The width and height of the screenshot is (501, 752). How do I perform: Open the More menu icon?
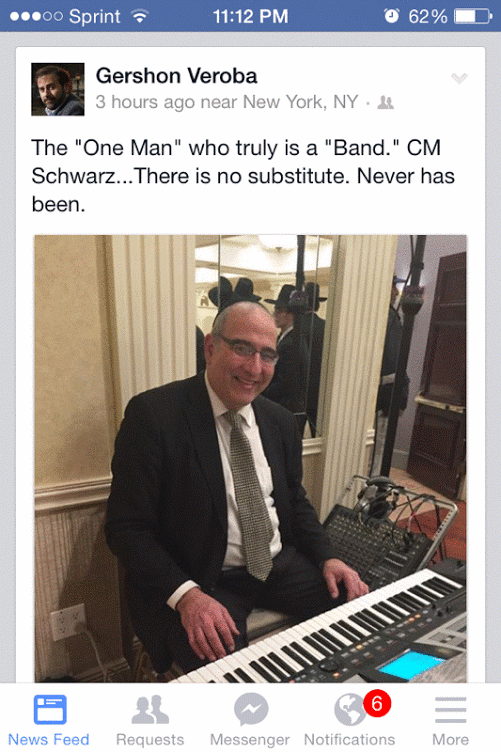pos(451,710)
